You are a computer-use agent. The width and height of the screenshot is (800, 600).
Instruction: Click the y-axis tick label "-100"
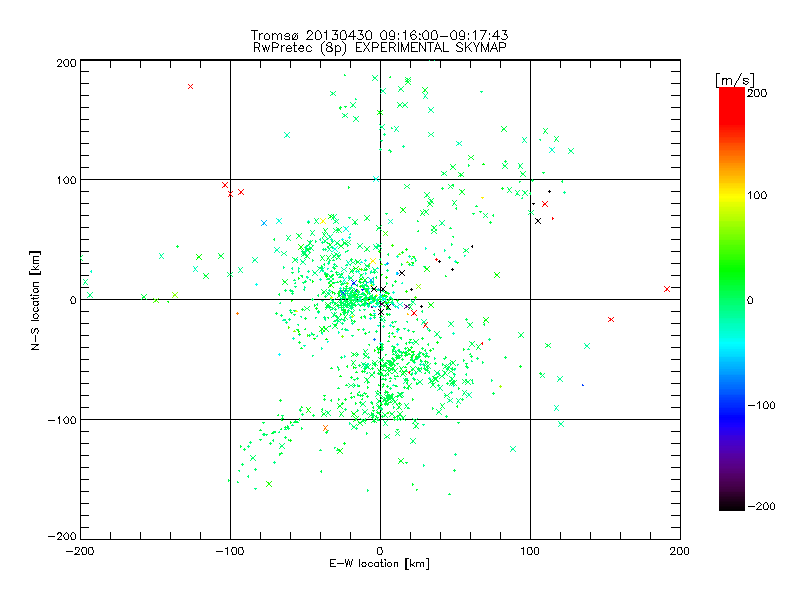[62, 420]
